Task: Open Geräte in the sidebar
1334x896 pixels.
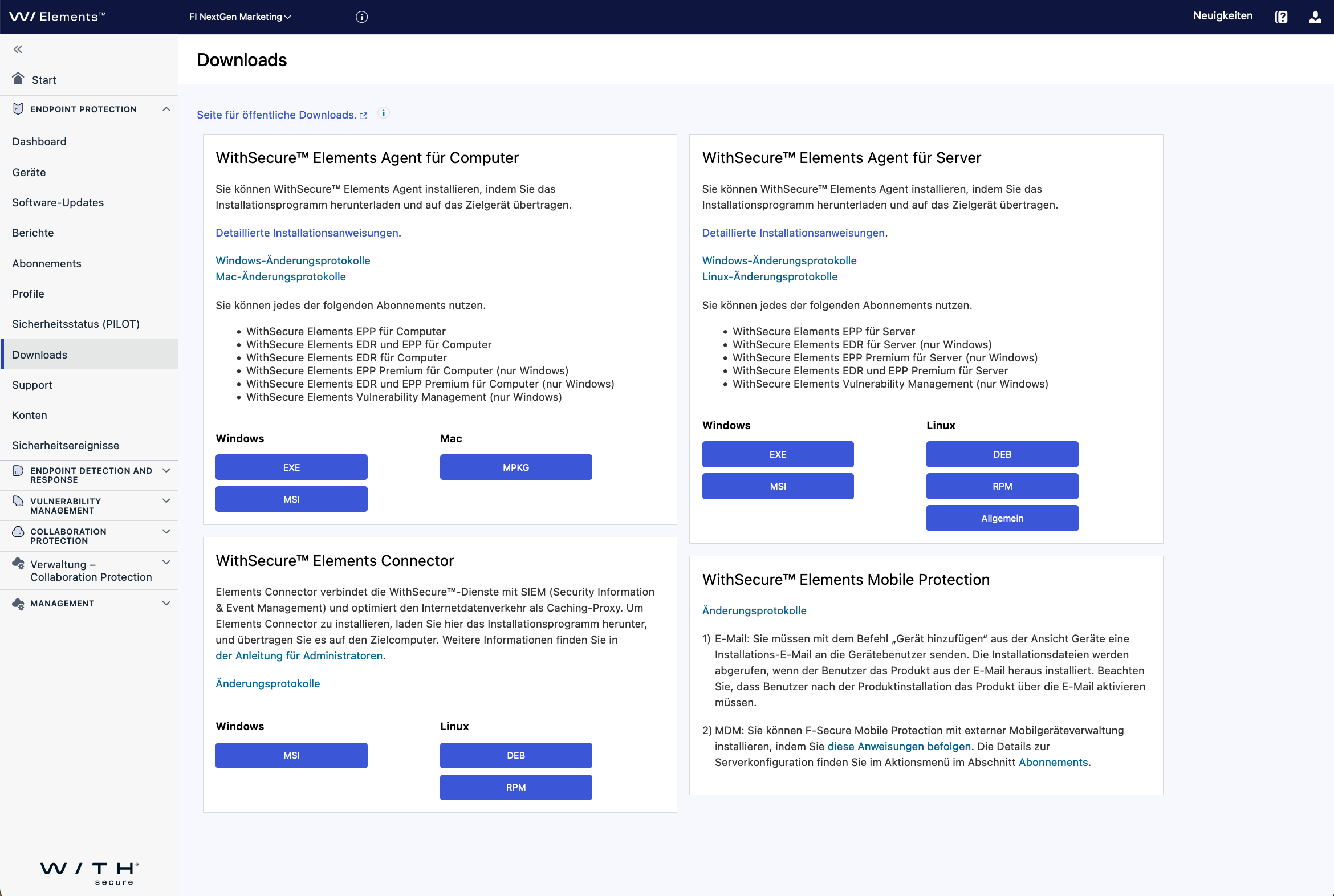Action: coord(29,172)
